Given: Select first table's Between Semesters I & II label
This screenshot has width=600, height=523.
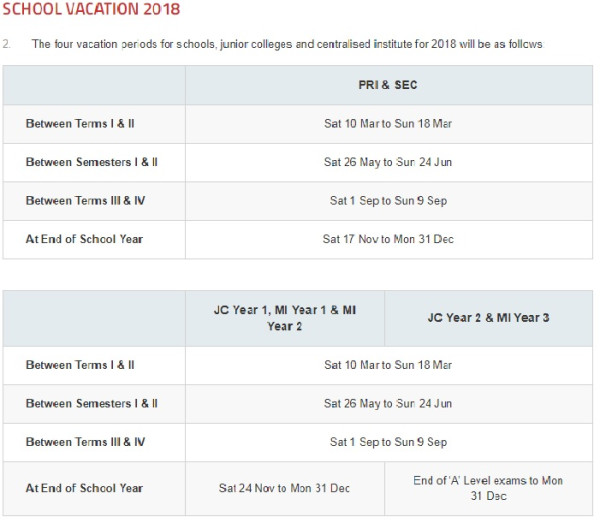Looking at the screenshot, I should pos(91,162).
